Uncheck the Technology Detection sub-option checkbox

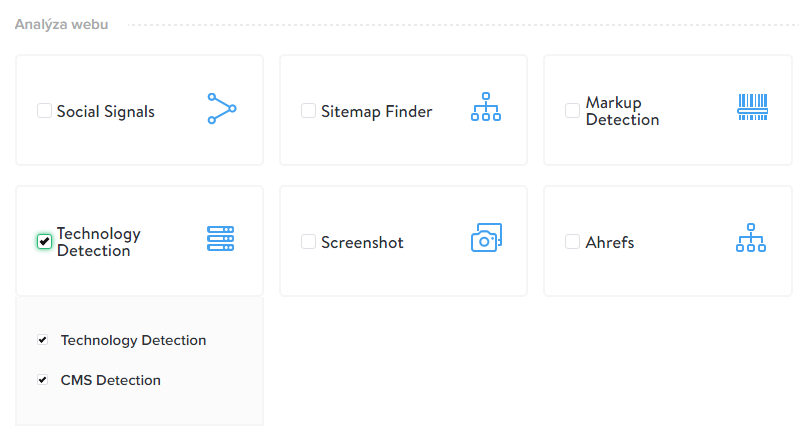(43, 340)
